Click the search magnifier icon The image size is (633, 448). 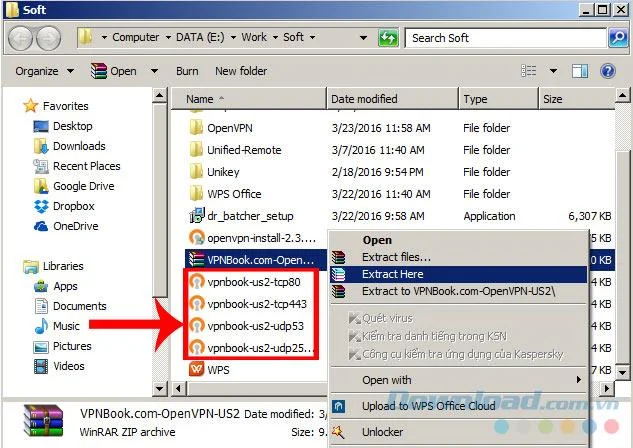pyautogui.click(x=618, y=38)
